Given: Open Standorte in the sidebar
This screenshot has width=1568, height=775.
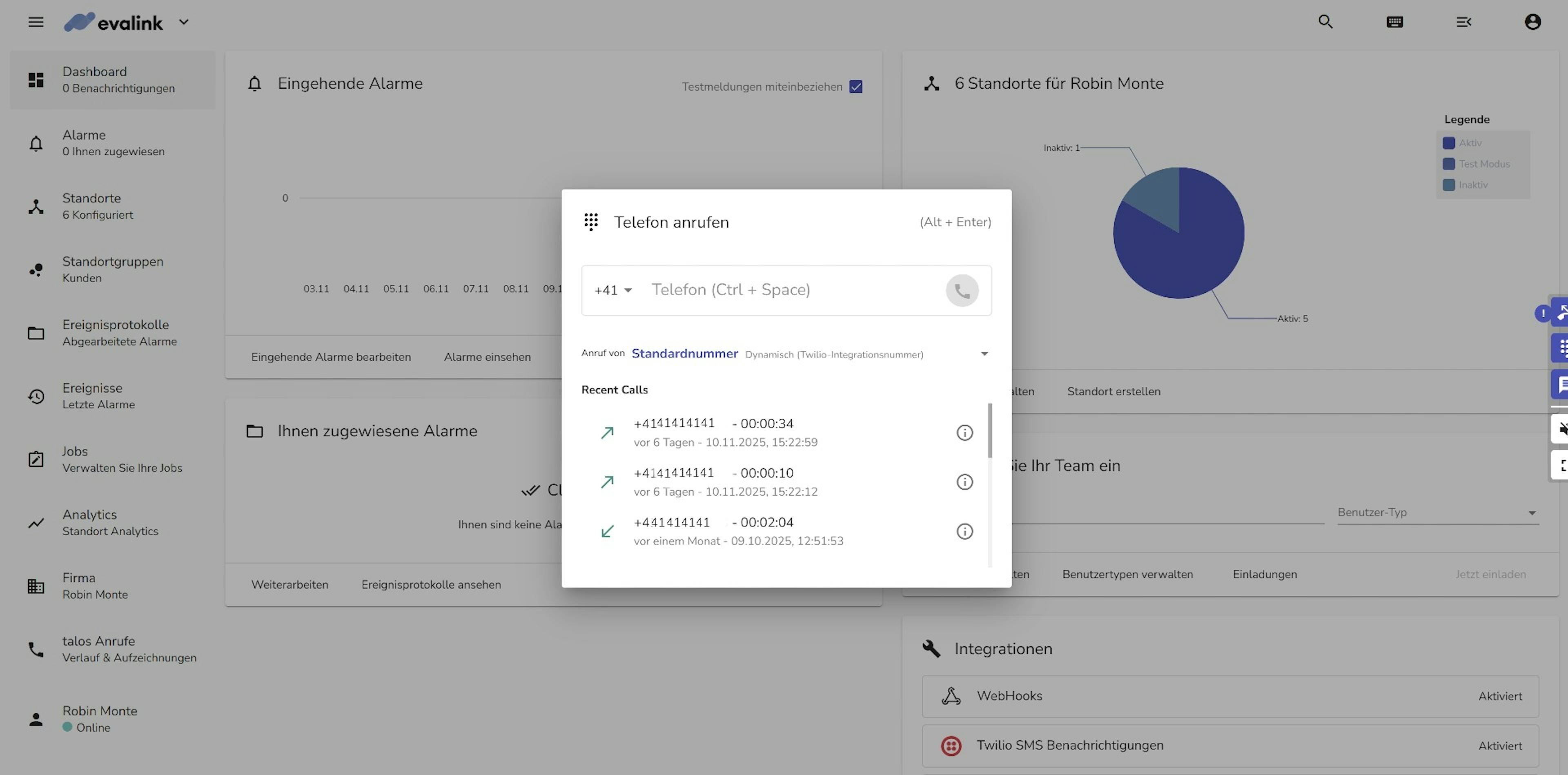Looking at the screenshot, I should click(x=91, y=206).
